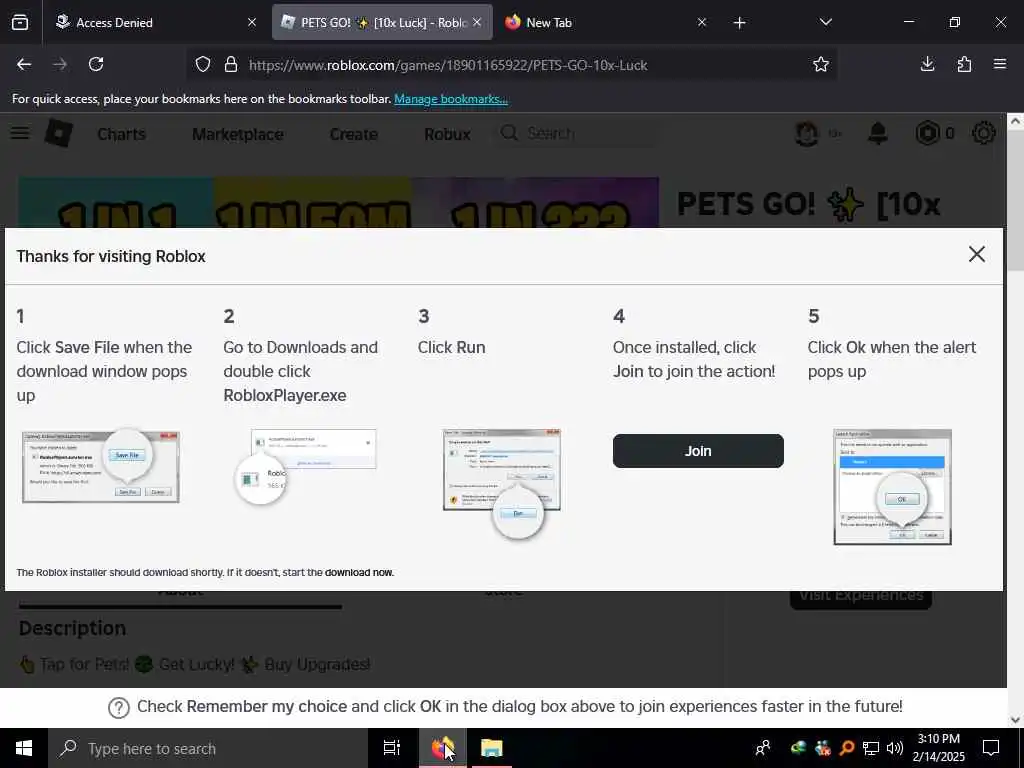The width and height of the screenshot is (1024, 768).
Task: Close the Access Denied tab
Action: (x=252, y=22)
